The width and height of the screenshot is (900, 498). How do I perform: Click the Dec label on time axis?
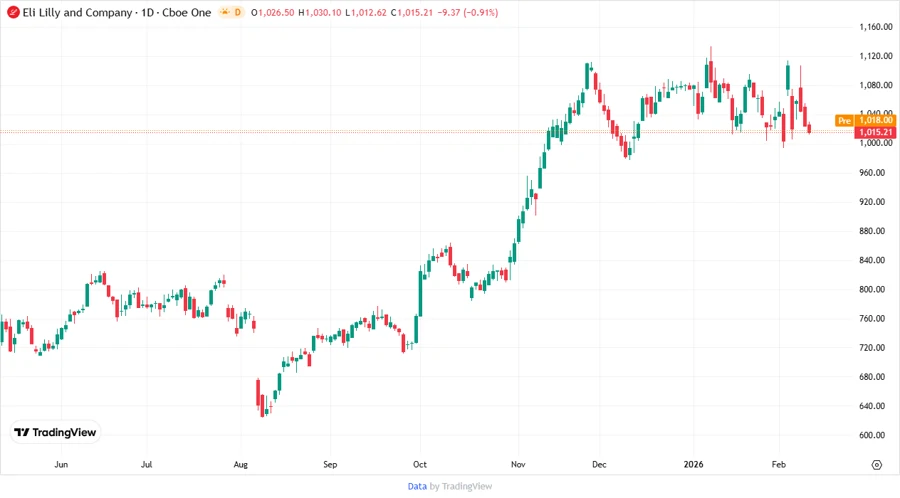coord(599,464)
